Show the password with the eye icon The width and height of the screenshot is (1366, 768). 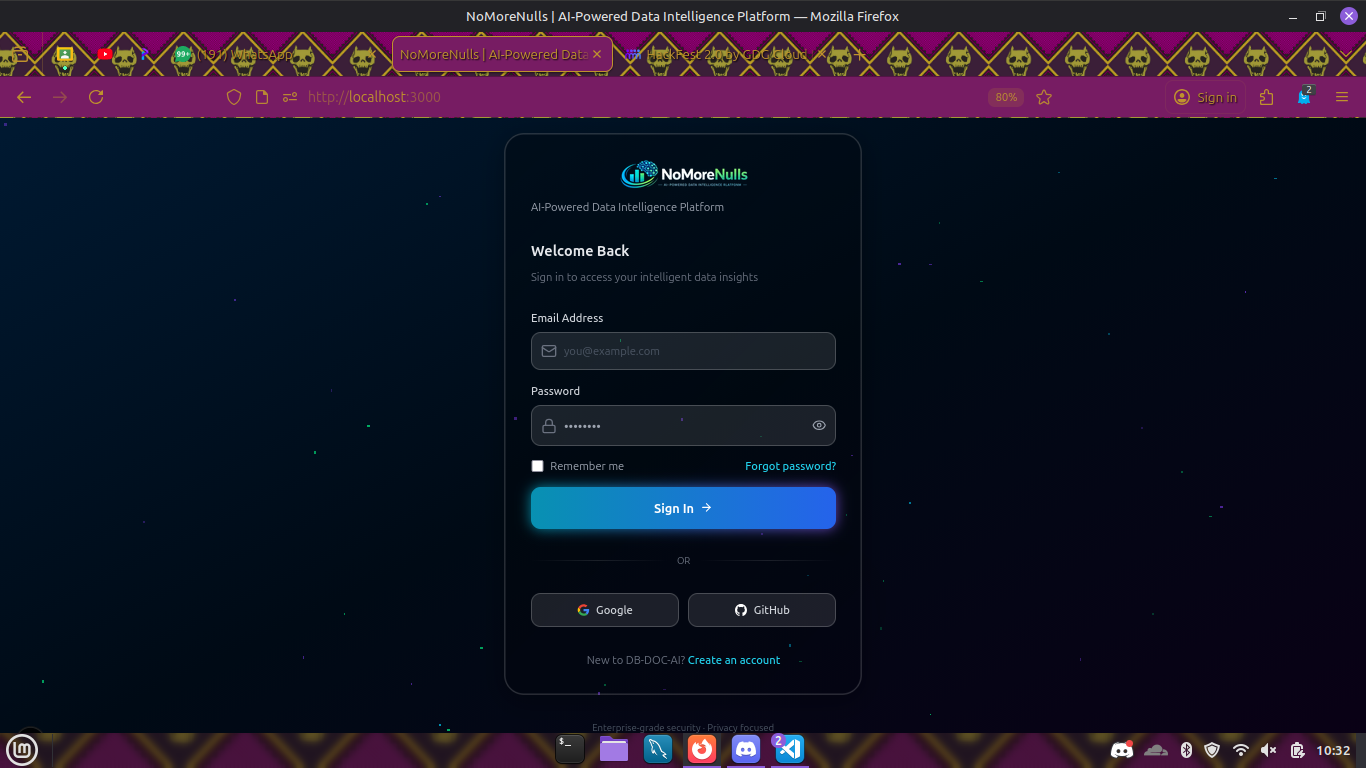(x=819, y=425)
